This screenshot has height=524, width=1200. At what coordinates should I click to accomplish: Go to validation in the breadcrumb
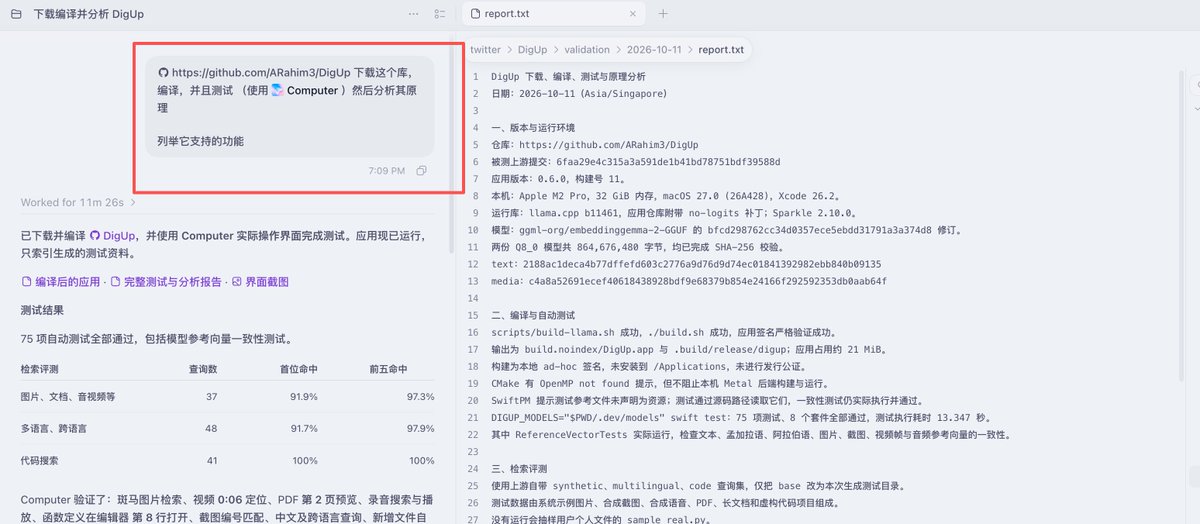[x=587, y=49]
